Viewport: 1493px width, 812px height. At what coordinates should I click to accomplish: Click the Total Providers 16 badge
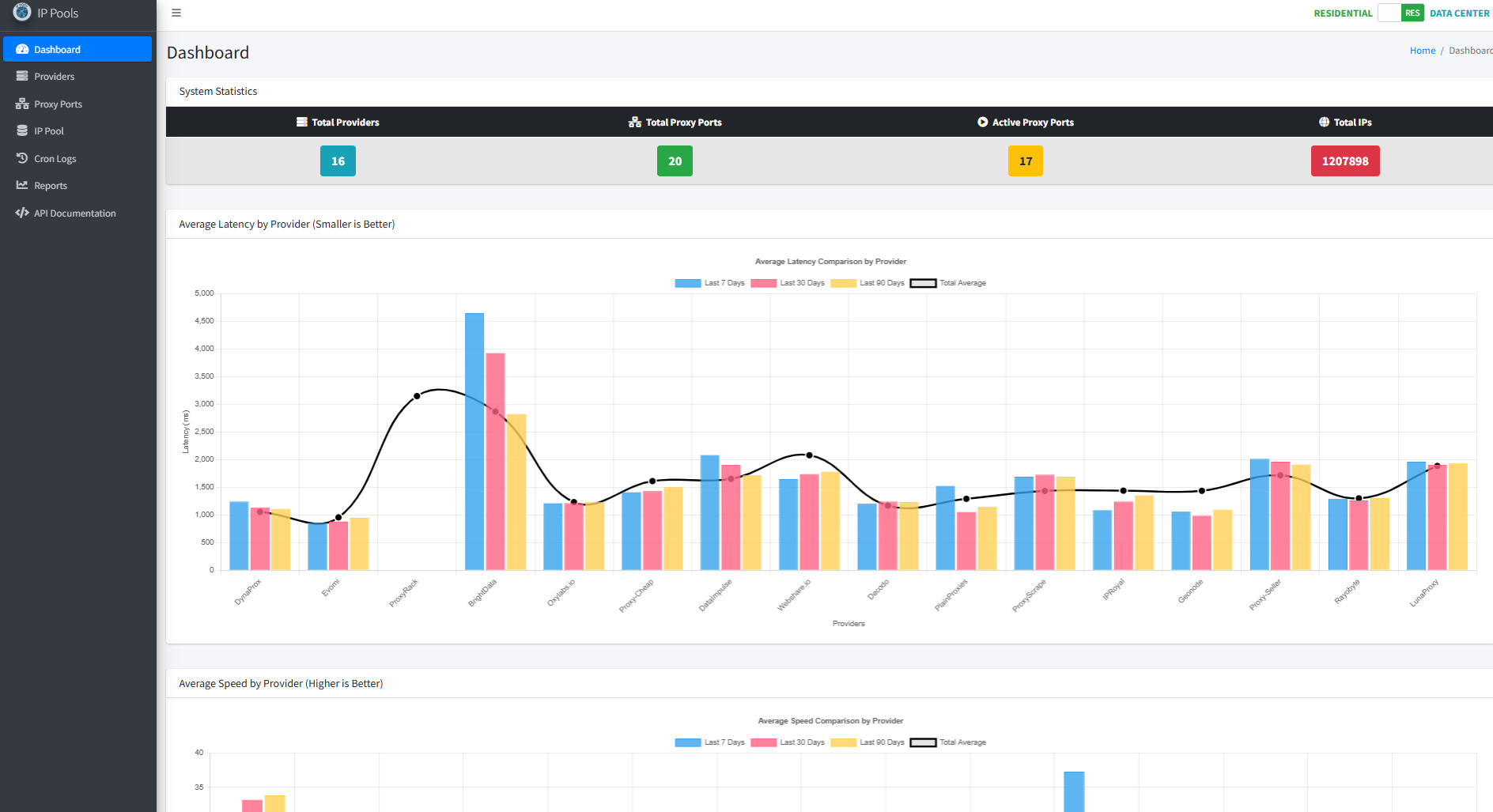tap(338, 161)
